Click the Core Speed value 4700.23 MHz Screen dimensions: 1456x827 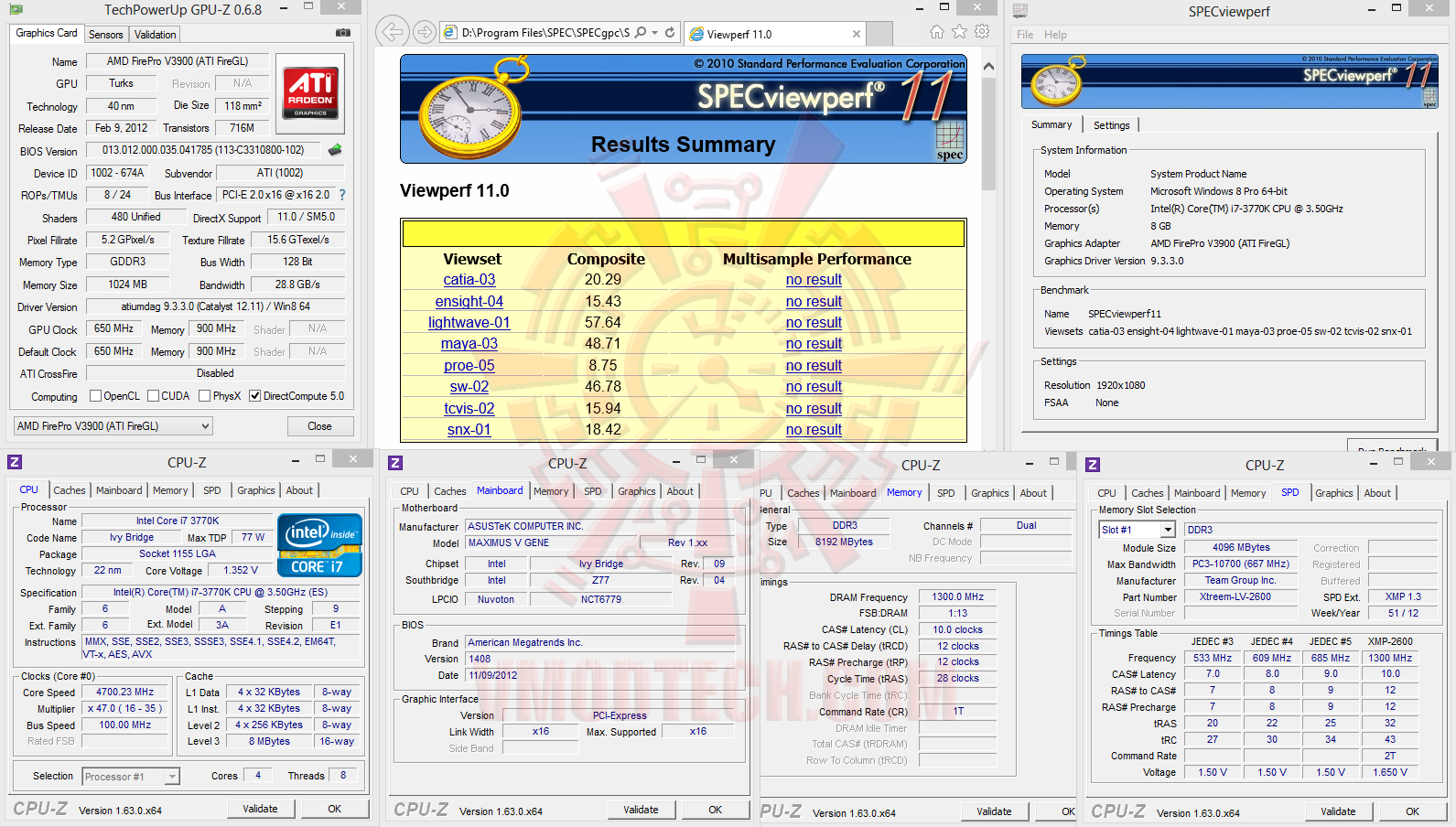click(126, 693)
